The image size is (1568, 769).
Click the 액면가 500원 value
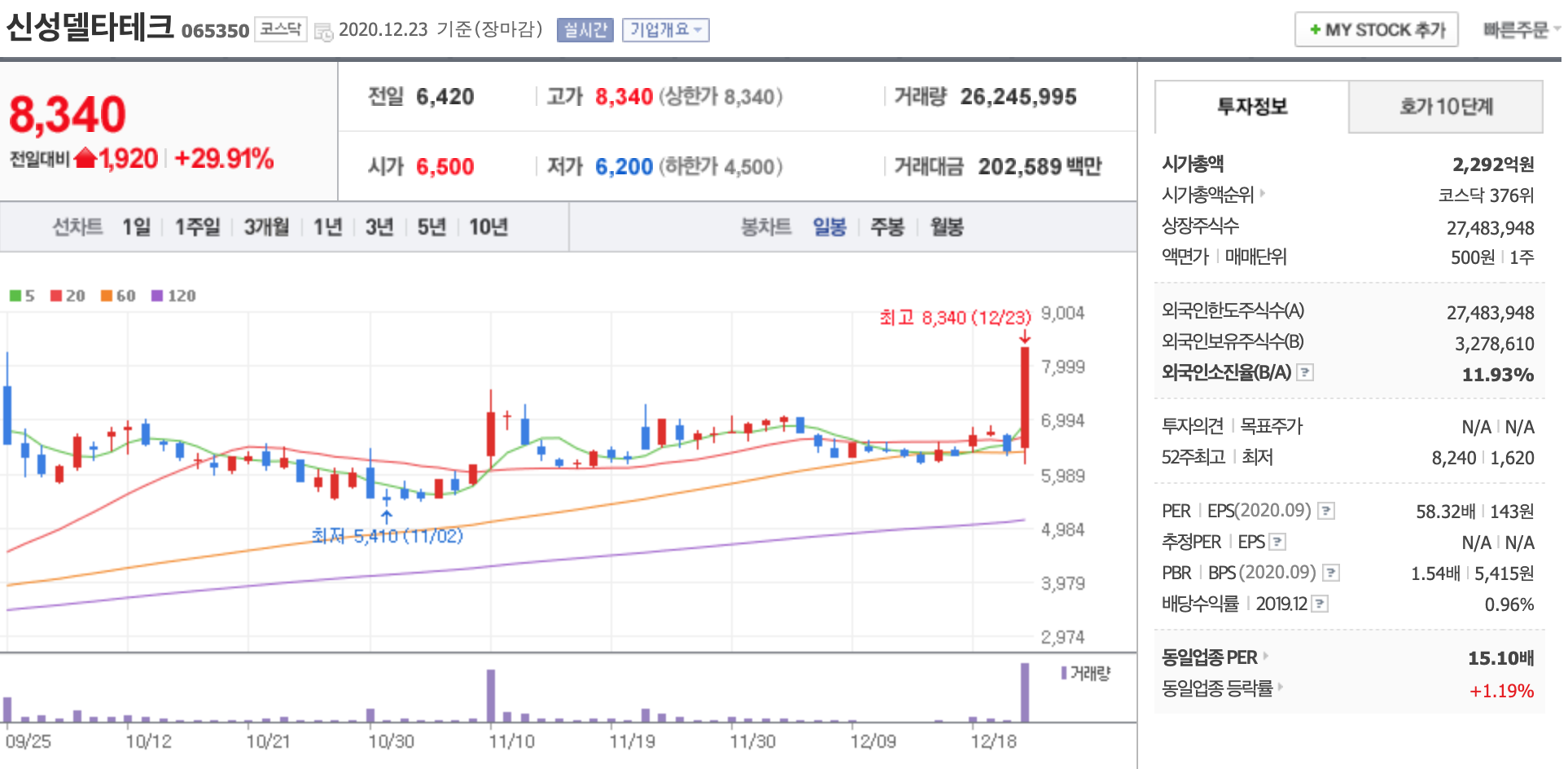(1473, 257)
